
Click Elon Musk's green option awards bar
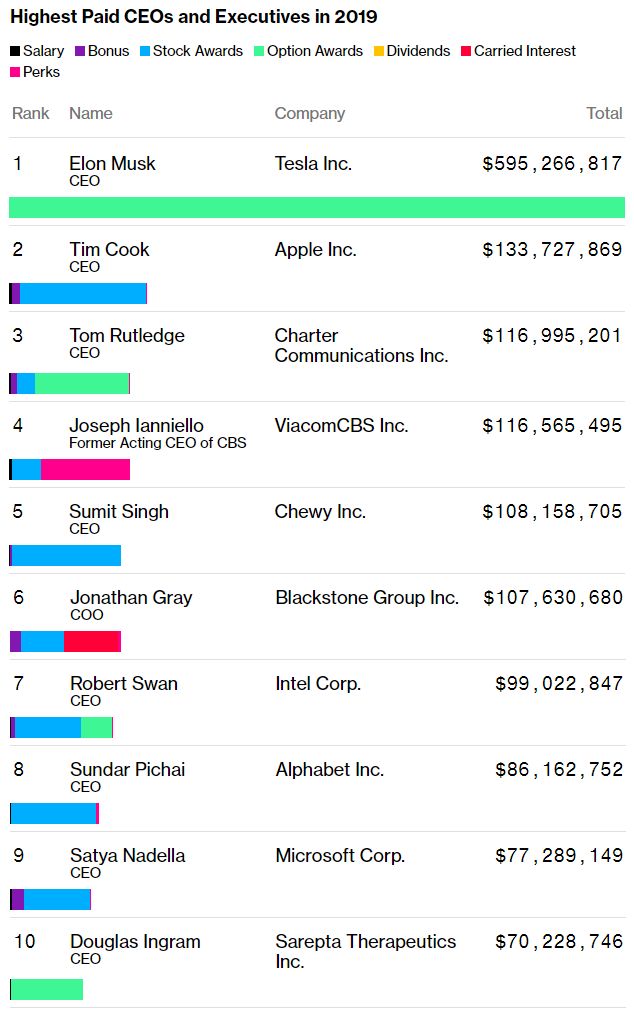(317, 208)
